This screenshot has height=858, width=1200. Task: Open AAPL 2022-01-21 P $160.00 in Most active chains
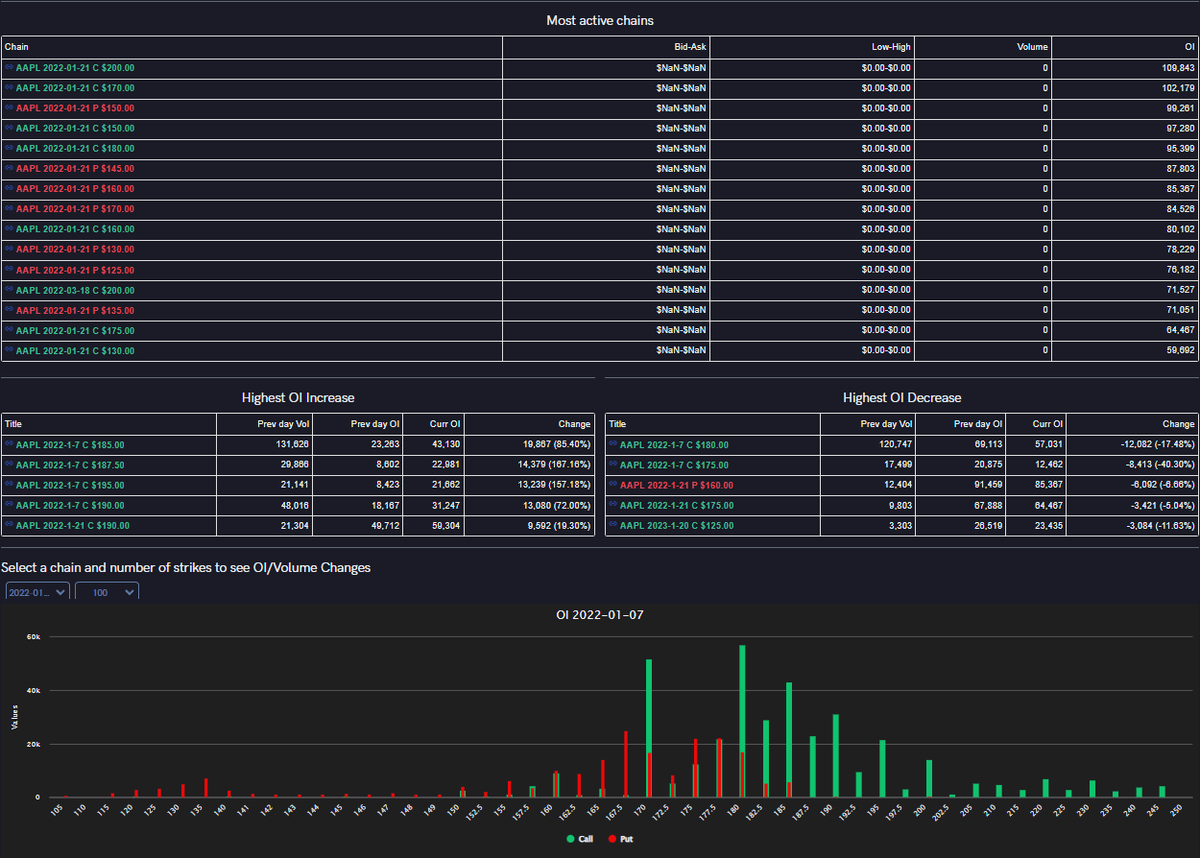[75, 189]
